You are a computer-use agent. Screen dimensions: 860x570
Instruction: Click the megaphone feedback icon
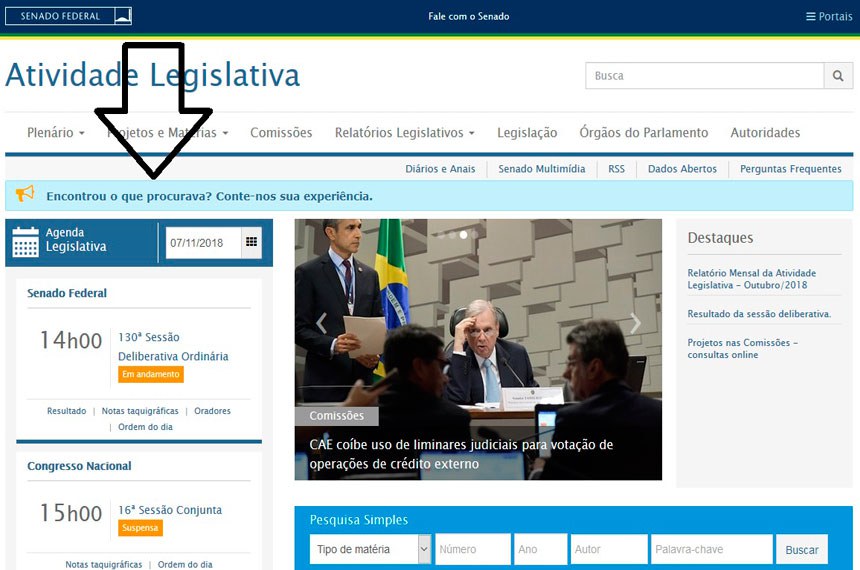point(25,195)
